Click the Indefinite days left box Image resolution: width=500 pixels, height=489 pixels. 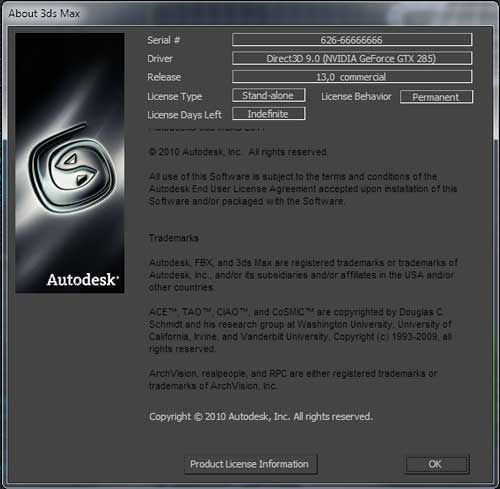269,114
